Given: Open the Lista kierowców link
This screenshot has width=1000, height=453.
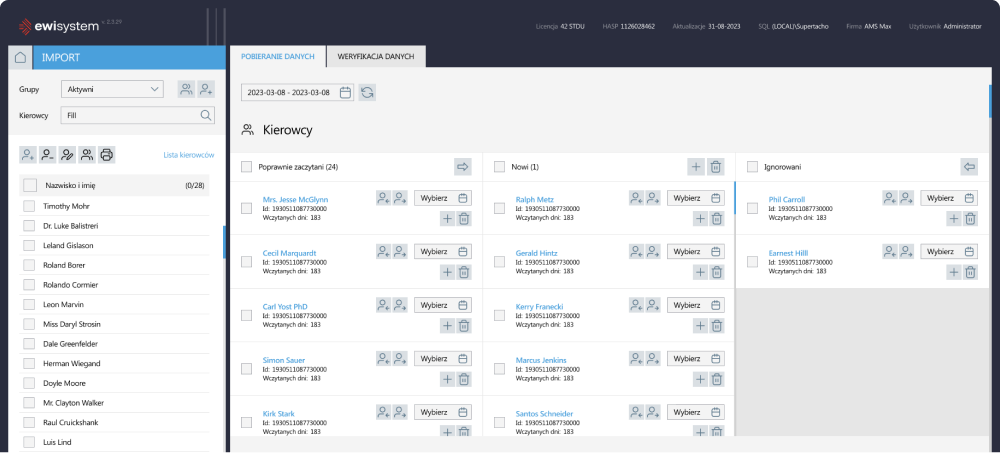Looking at the screenshot, I should coord(189,155).
